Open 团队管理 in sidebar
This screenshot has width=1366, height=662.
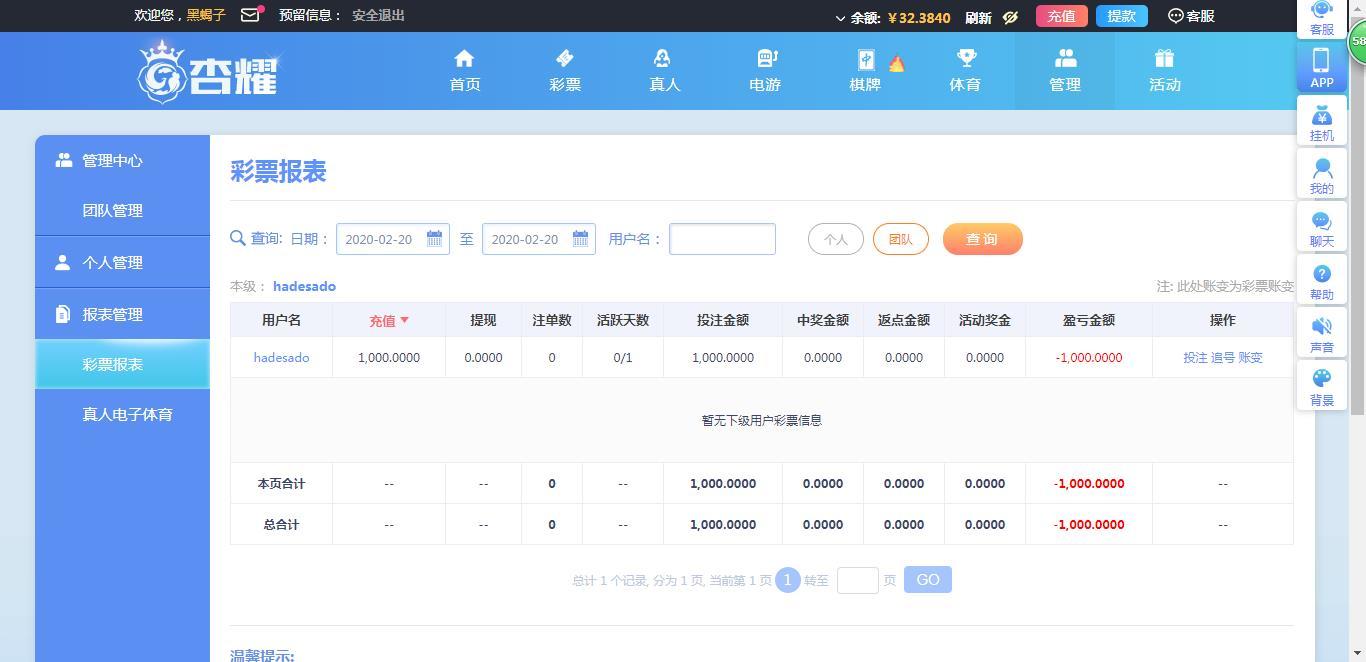(x=112, y=211)
